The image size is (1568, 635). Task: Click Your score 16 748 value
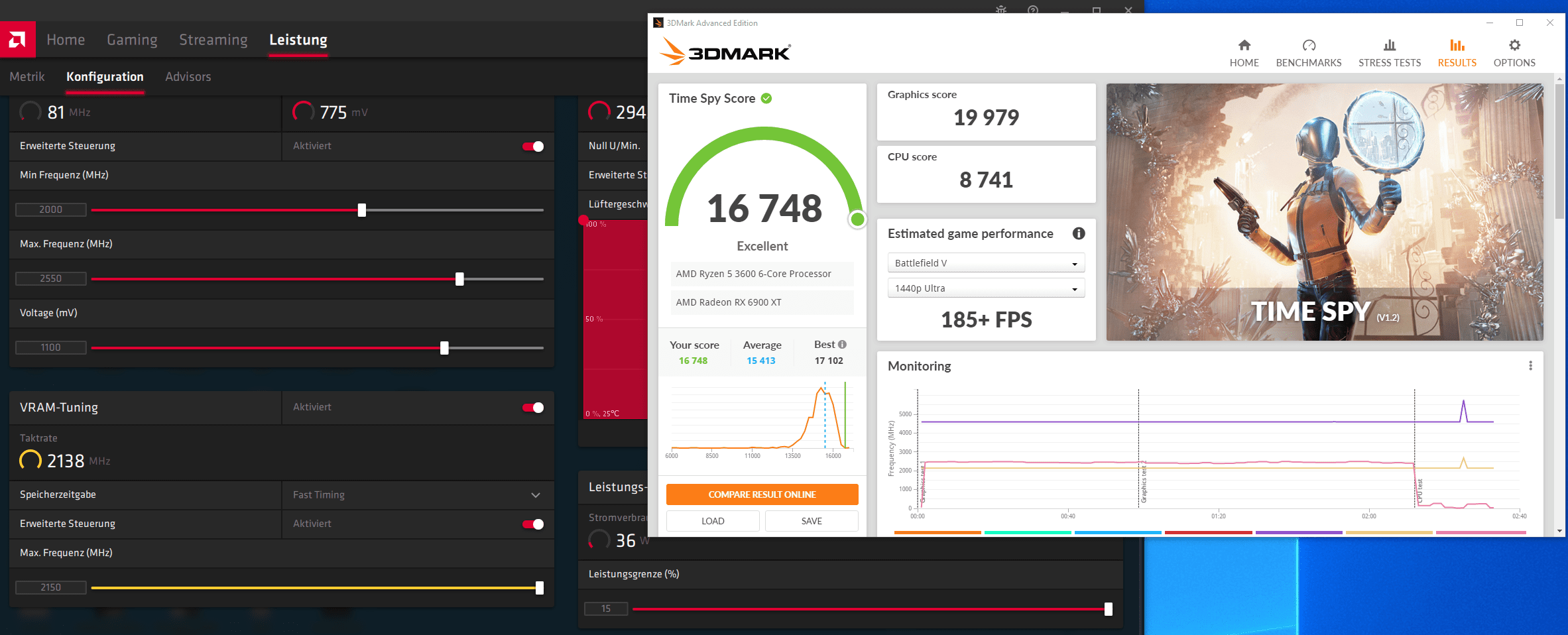(x=693, y=361)
